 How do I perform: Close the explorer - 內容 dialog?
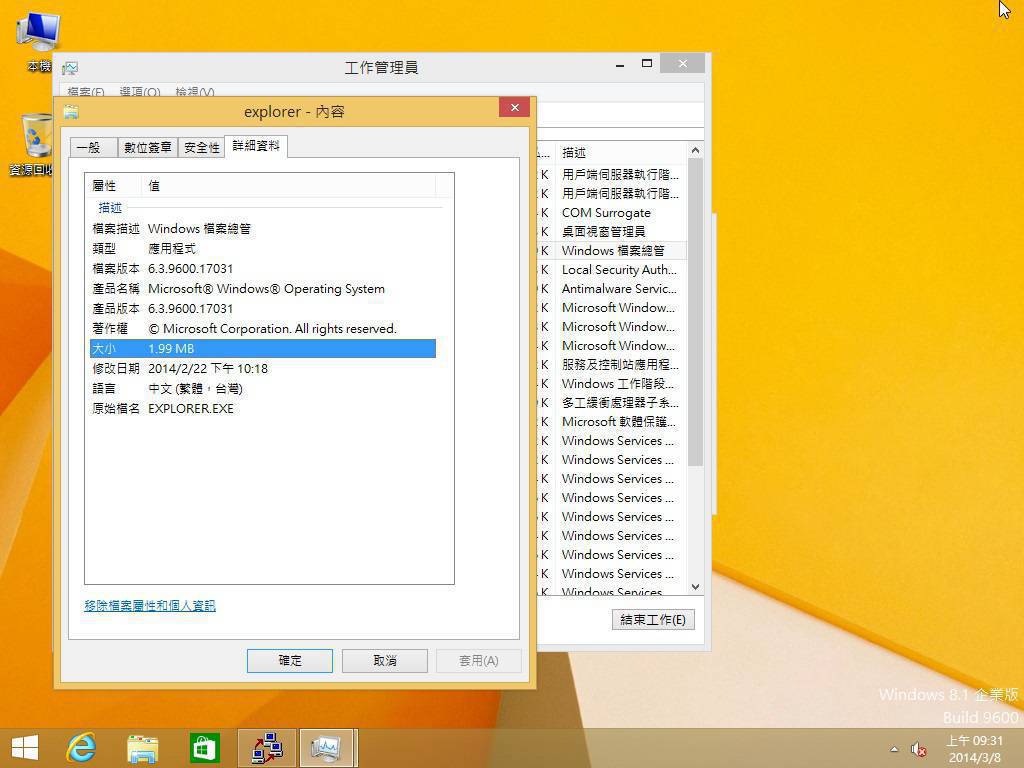tap(515, 108)
